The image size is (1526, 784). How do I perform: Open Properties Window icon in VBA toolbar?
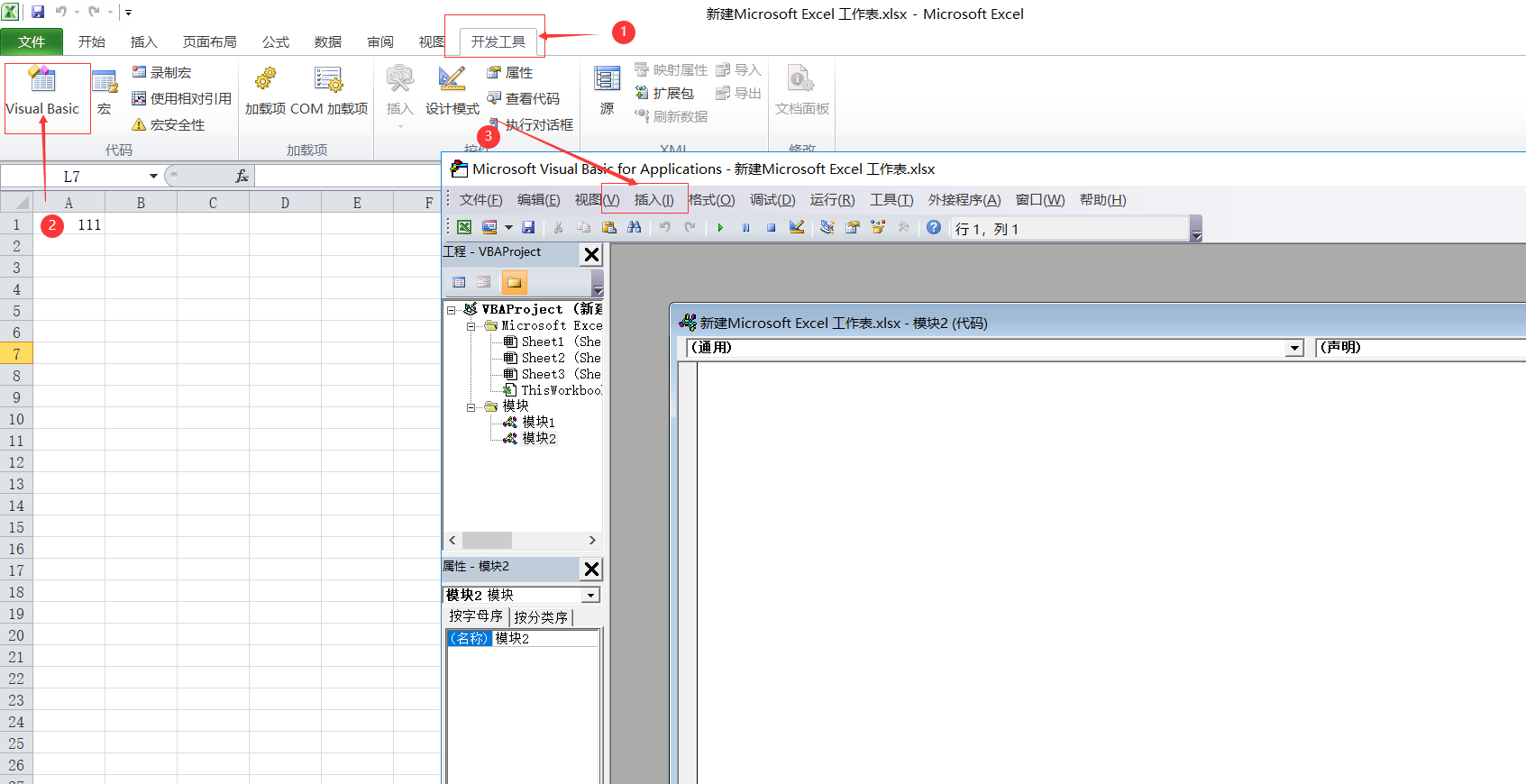pyautogui.click(x=853, y=228)
